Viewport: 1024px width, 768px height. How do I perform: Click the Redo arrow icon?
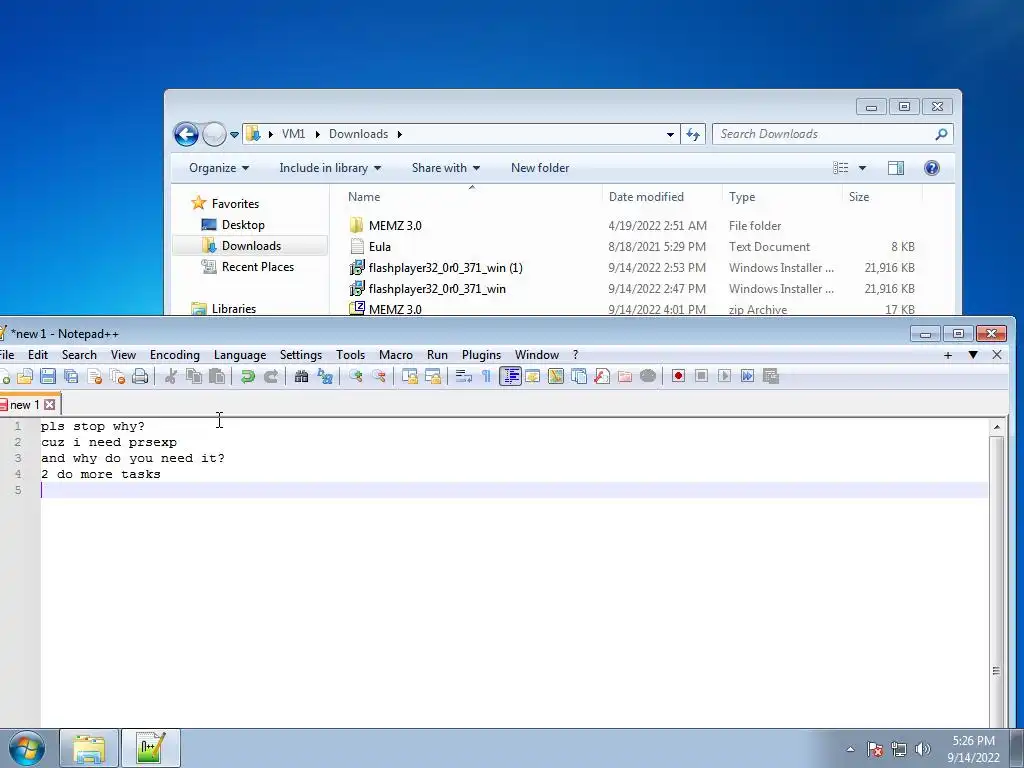click(x=271, y=376)
